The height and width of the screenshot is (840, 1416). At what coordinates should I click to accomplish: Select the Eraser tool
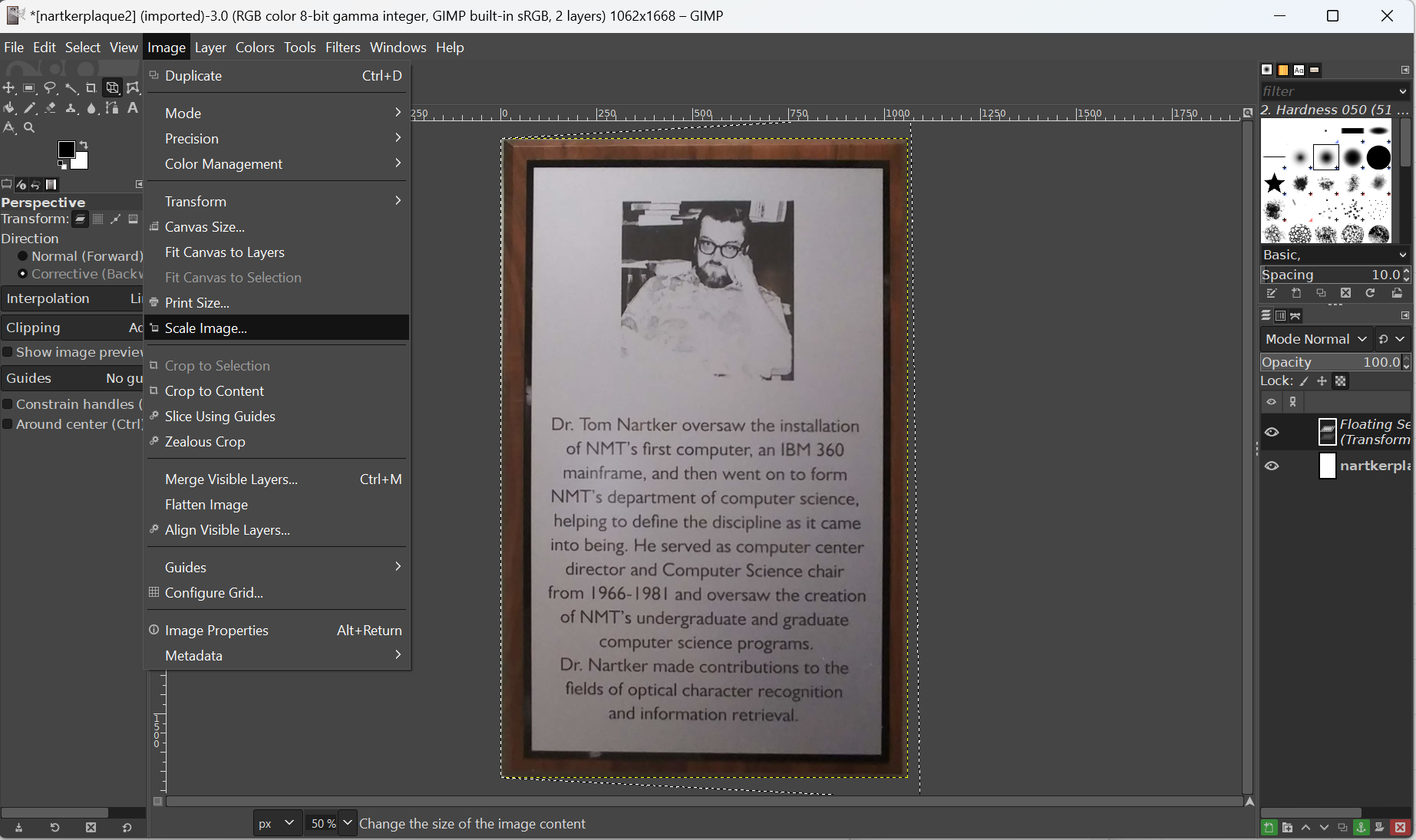coord(50,108)
